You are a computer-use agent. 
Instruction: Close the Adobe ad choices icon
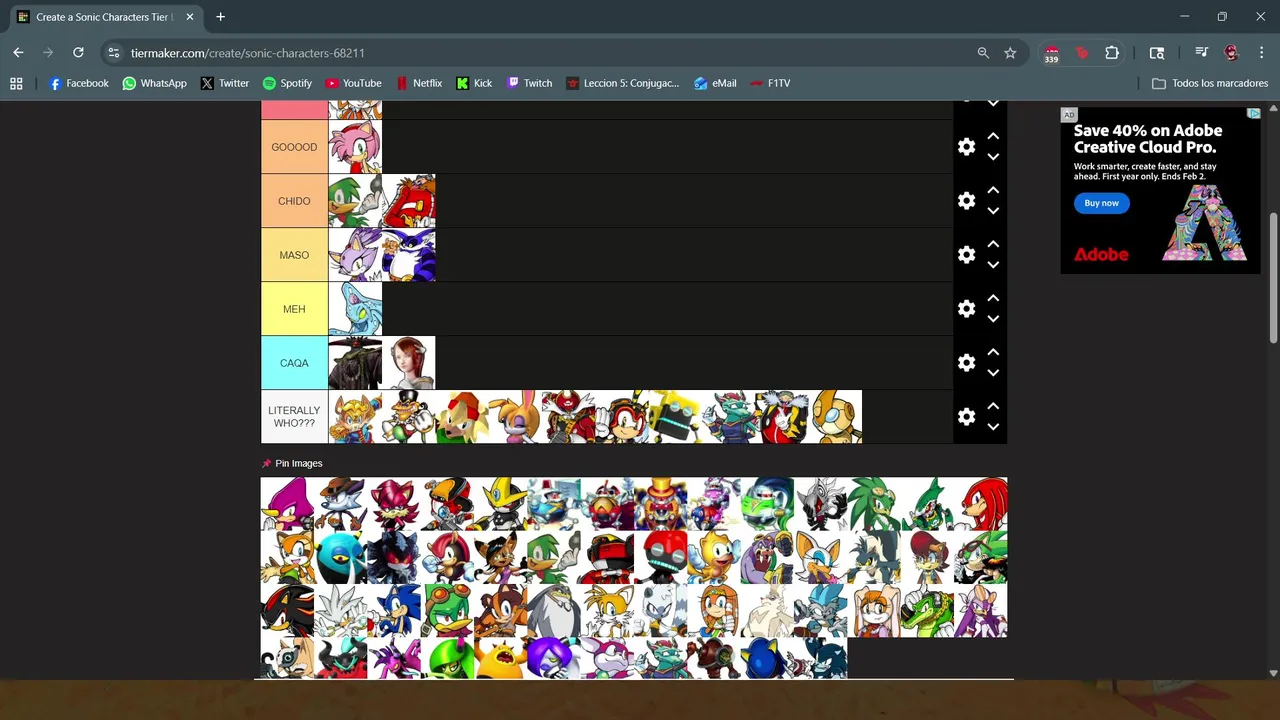(1253, 114)
